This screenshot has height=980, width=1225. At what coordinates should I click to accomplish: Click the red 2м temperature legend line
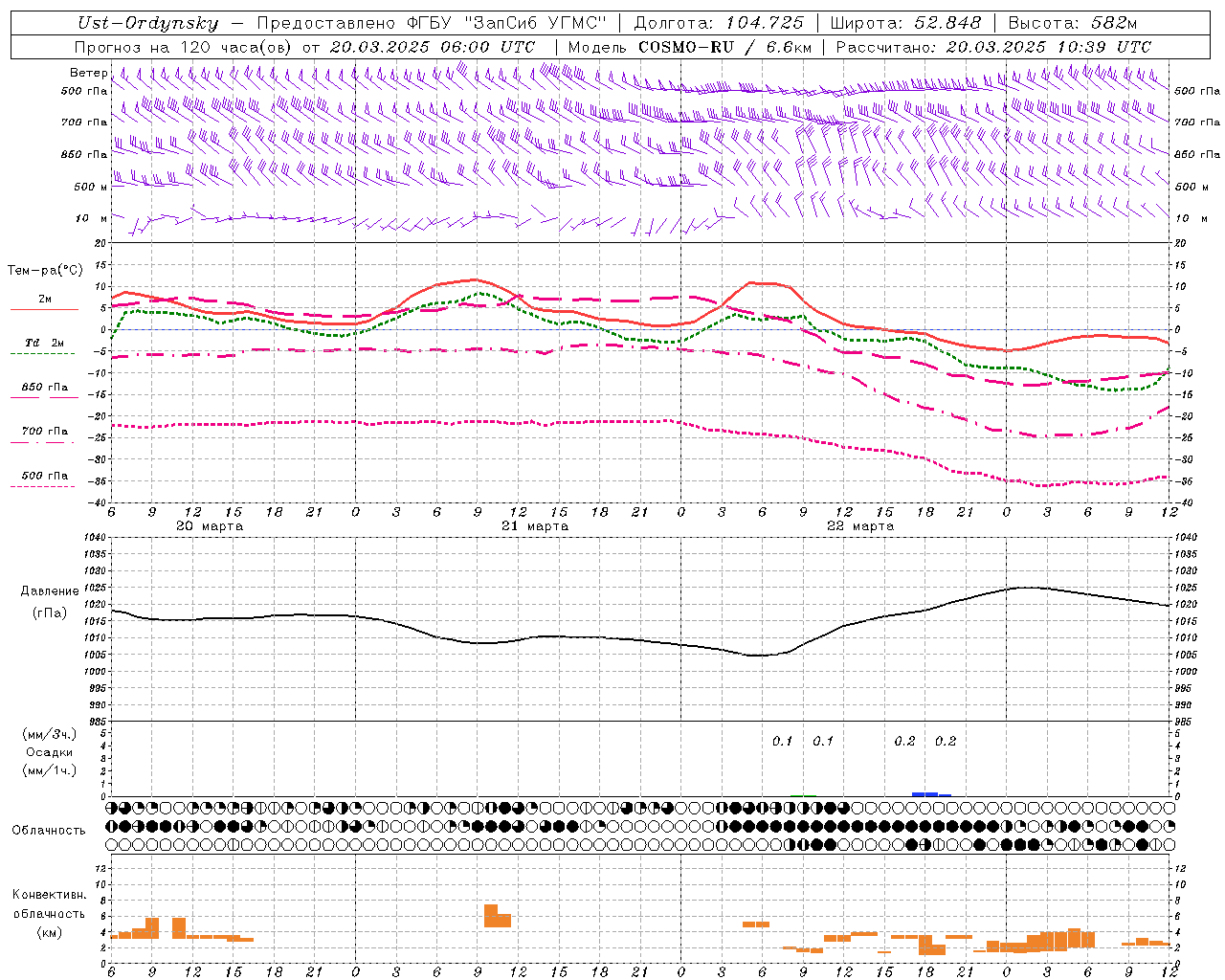tap(44, 310)
